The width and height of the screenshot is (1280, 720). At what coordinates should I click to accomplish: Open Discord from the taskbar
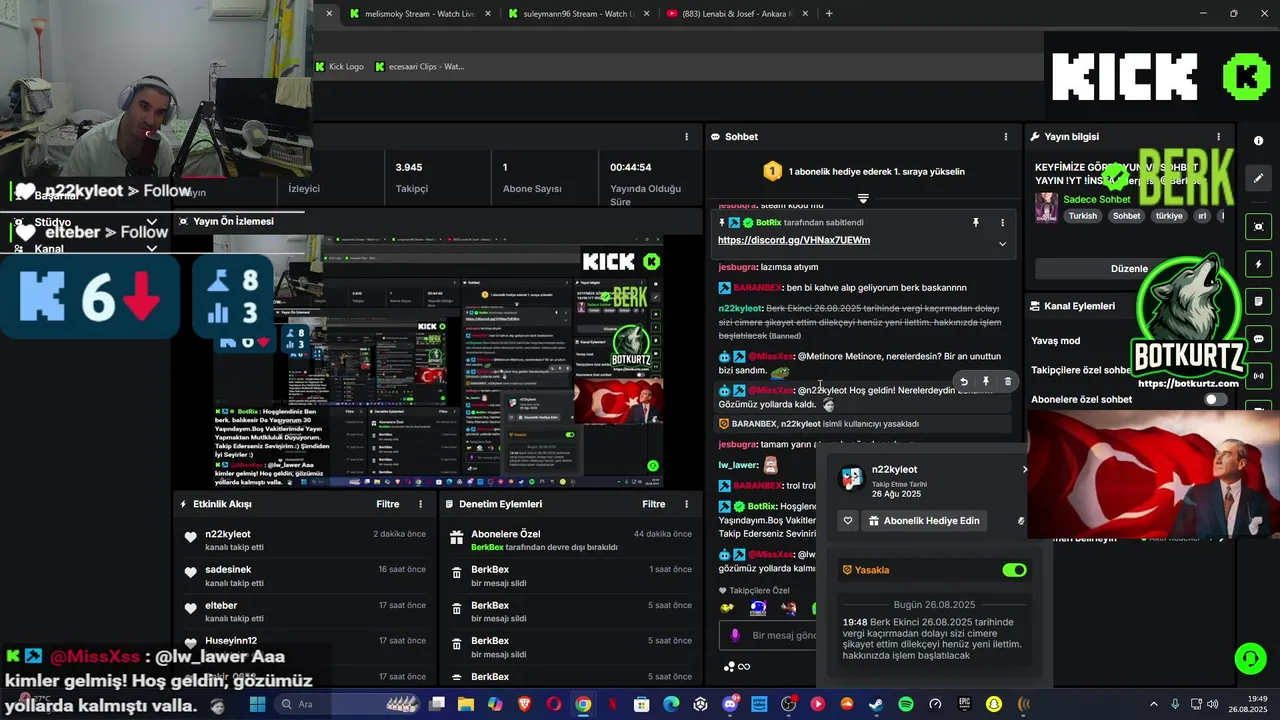pyautogui.click(x=730, y=704)
